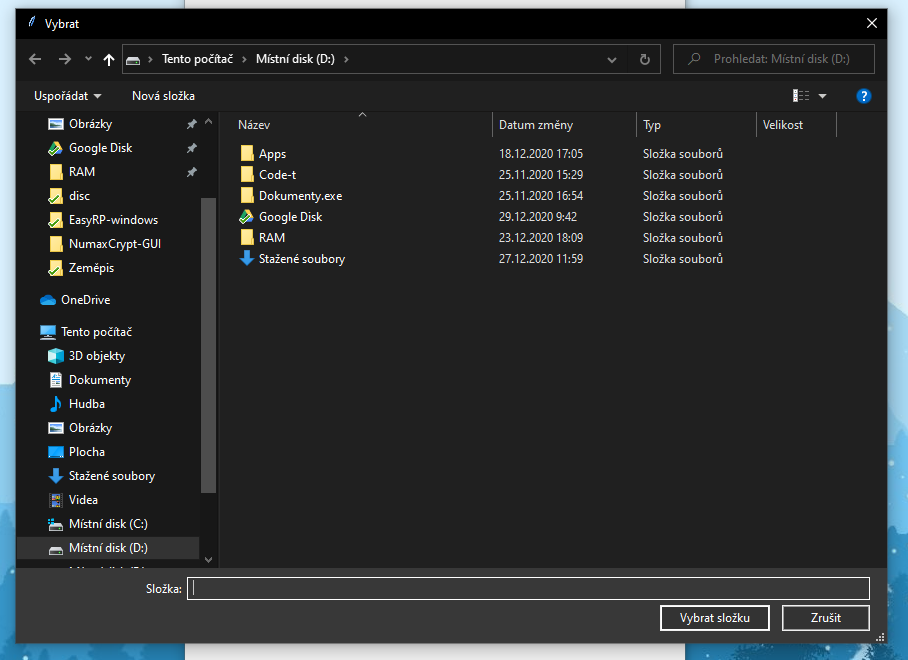Click the OneDrive cloud icon
Image resolution: width=908 pixels, height=660 pixels.
[x=49, y=299]
